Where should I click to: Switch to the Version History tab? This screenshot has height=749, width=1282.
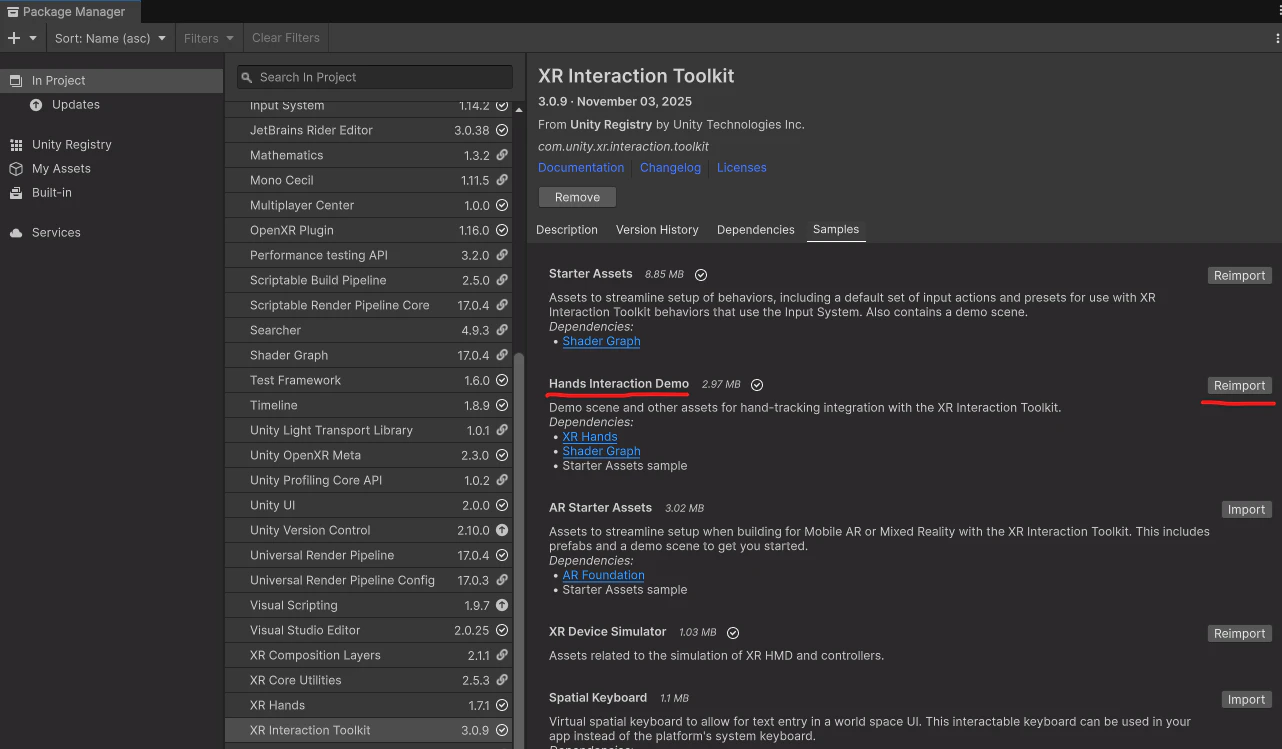pyautogui.click(x=657, y=230)
